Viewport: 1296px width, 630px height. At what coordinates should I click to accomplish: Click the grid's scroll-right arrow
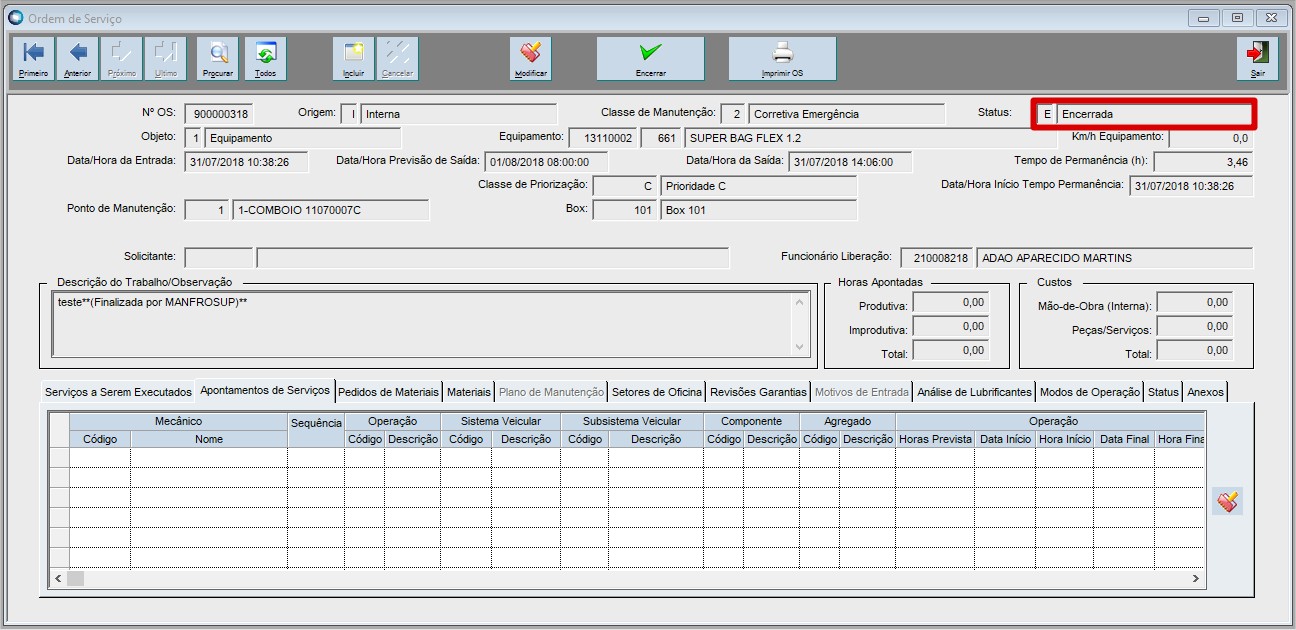coord(1196,579)
